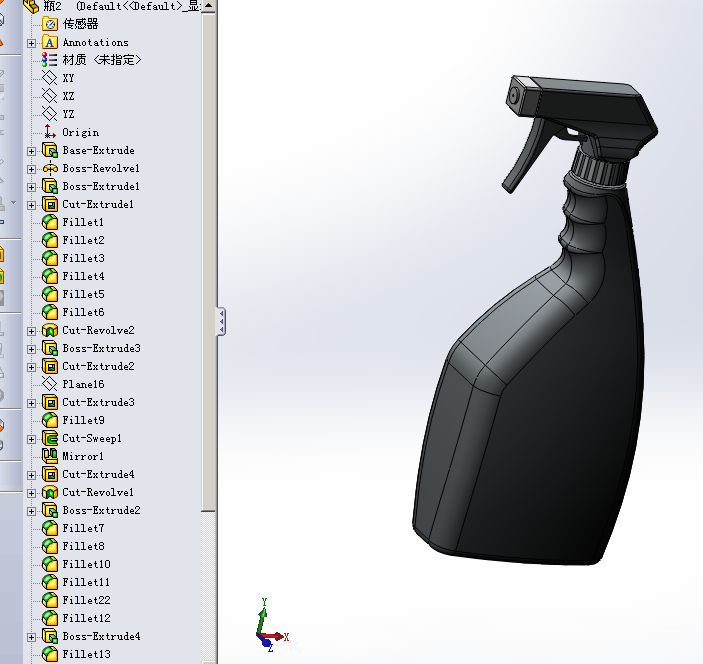Click the feature tree vertical scrollbar thumb
Screen dimensions: 703x664
[208, 262]
